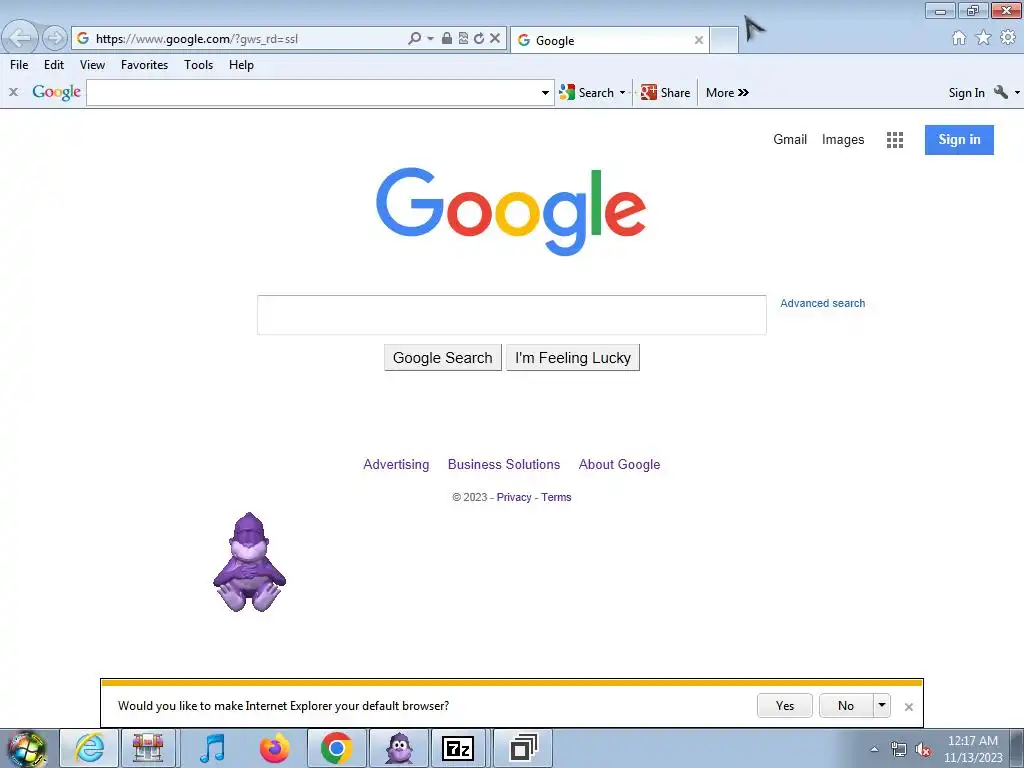
Task: Open the Tools gear icon
Action: (x=1008, y=38)
